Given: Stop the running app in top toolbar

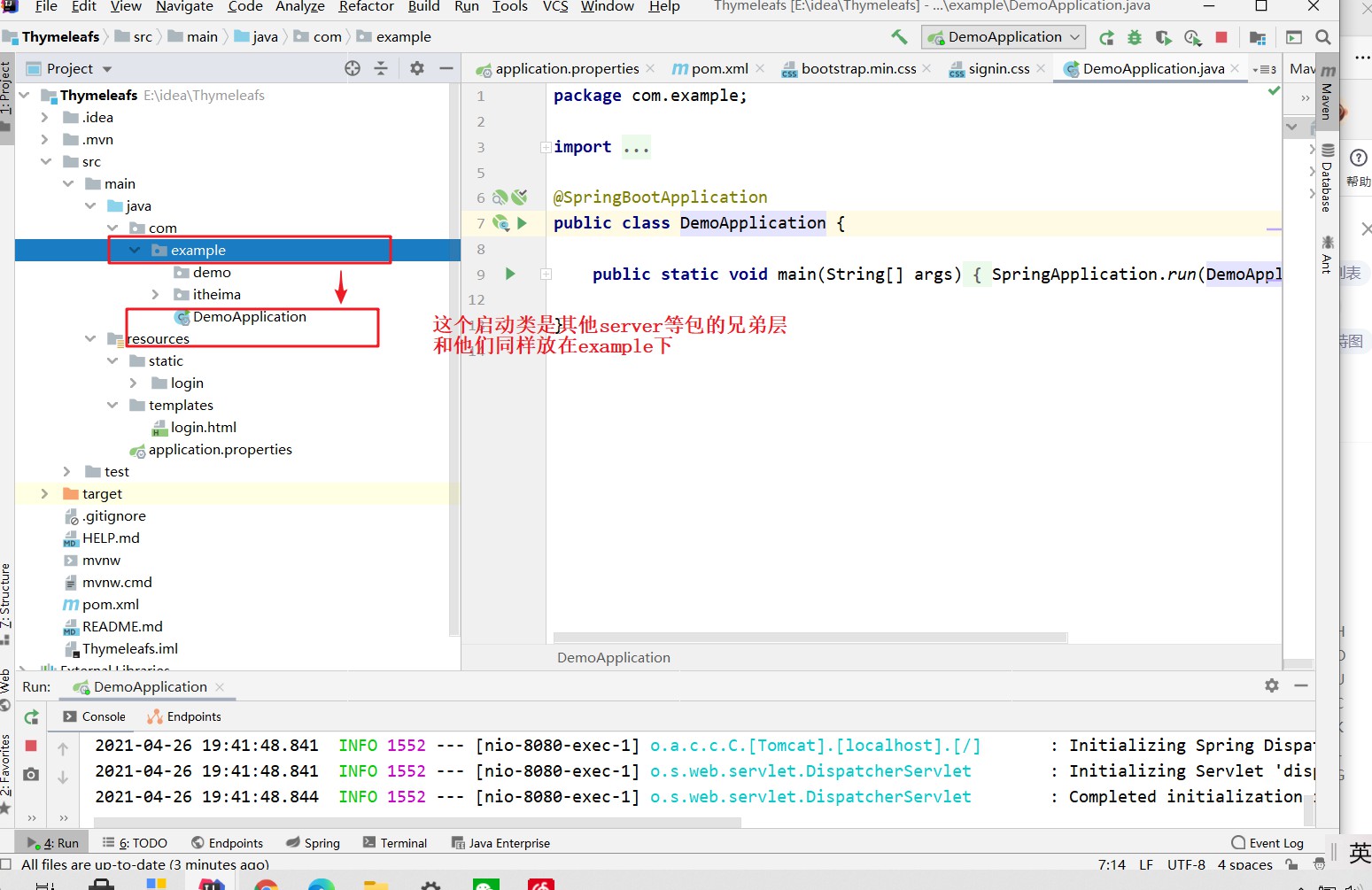Looking at the screenshot, I should pyautogui.click(x=1221, y=37).
